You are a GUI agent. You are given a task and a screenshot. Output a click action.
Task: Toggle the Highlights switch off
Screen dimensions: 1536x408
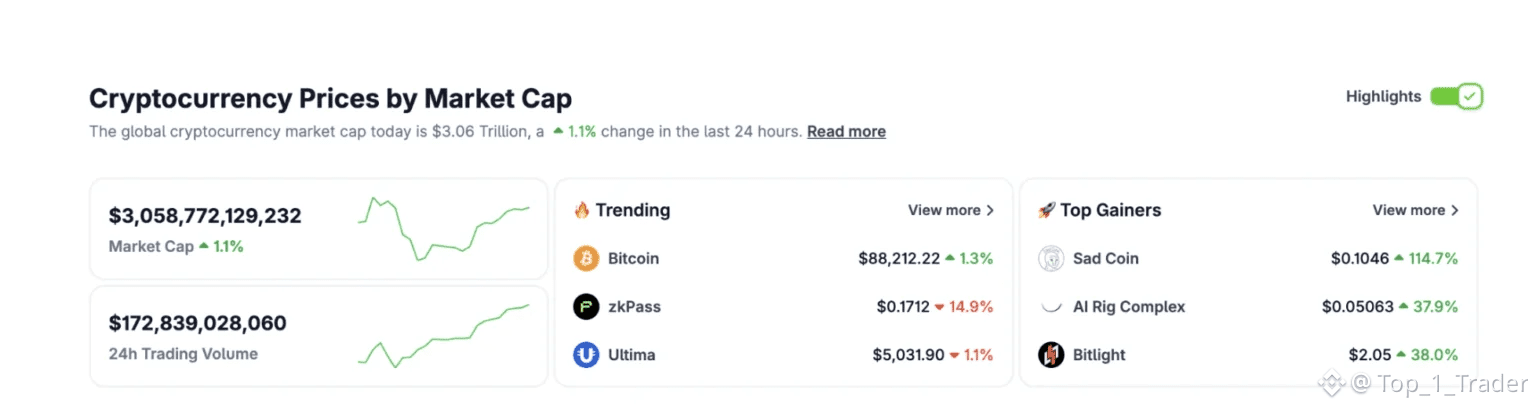[1456, 96]
